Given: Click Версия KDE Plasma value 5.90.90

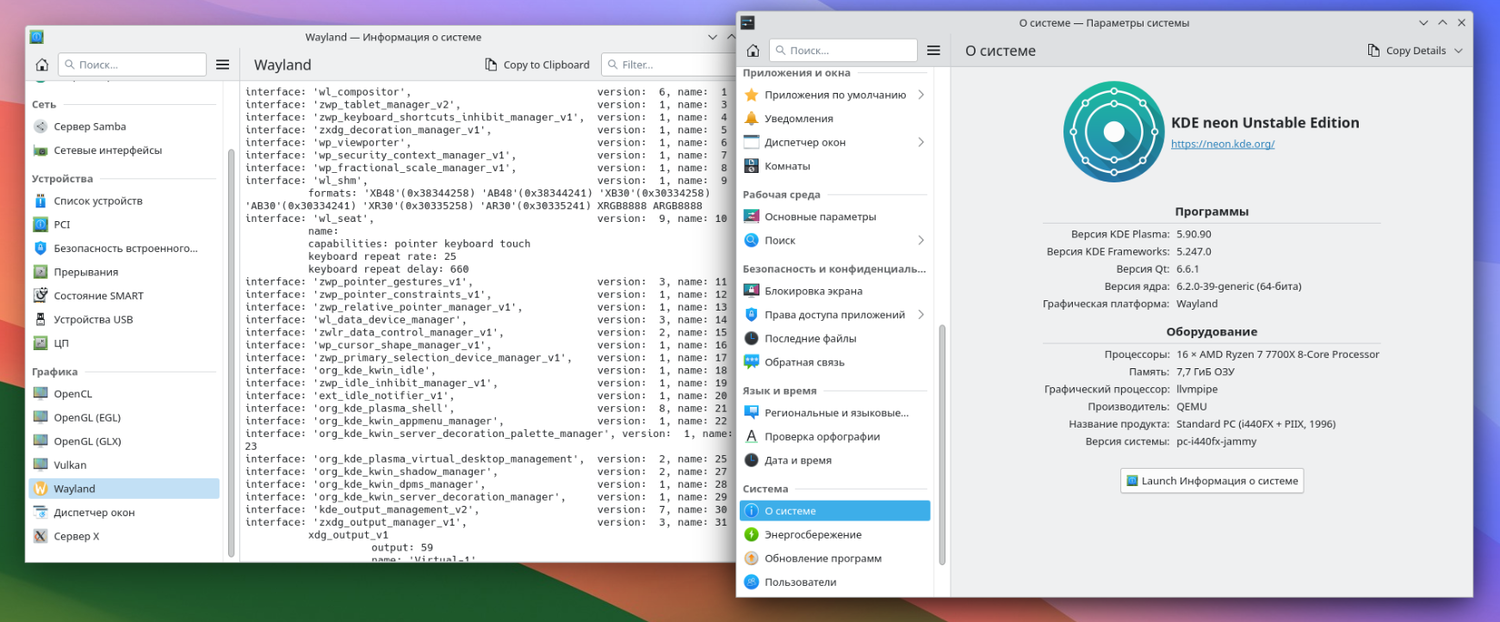Looking at the screenshot, I should (x=1193, y=234).
